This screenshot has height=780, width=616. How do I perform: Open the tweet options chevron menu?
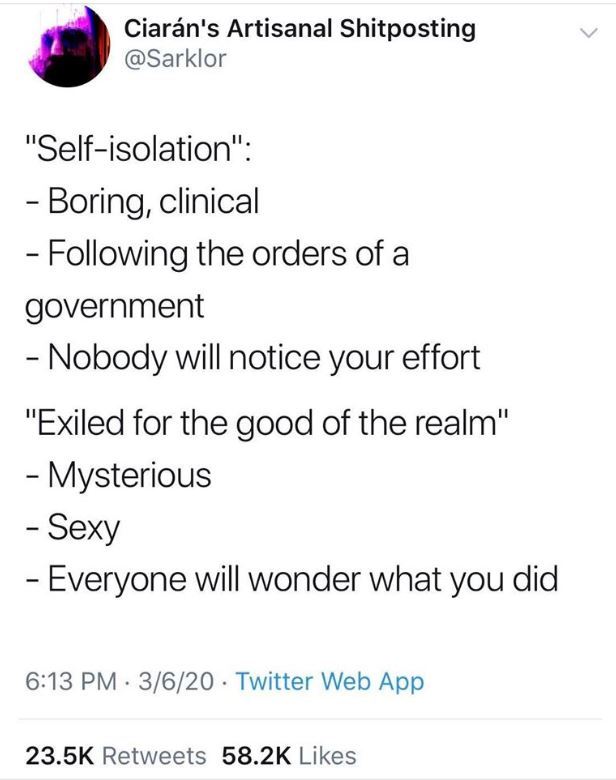coord(587,33)
